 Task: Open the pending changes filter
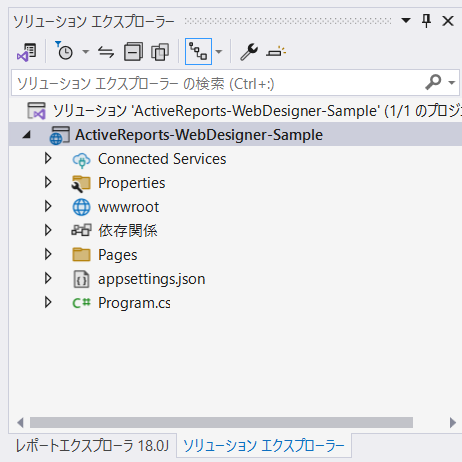click(x=64, y=51)
